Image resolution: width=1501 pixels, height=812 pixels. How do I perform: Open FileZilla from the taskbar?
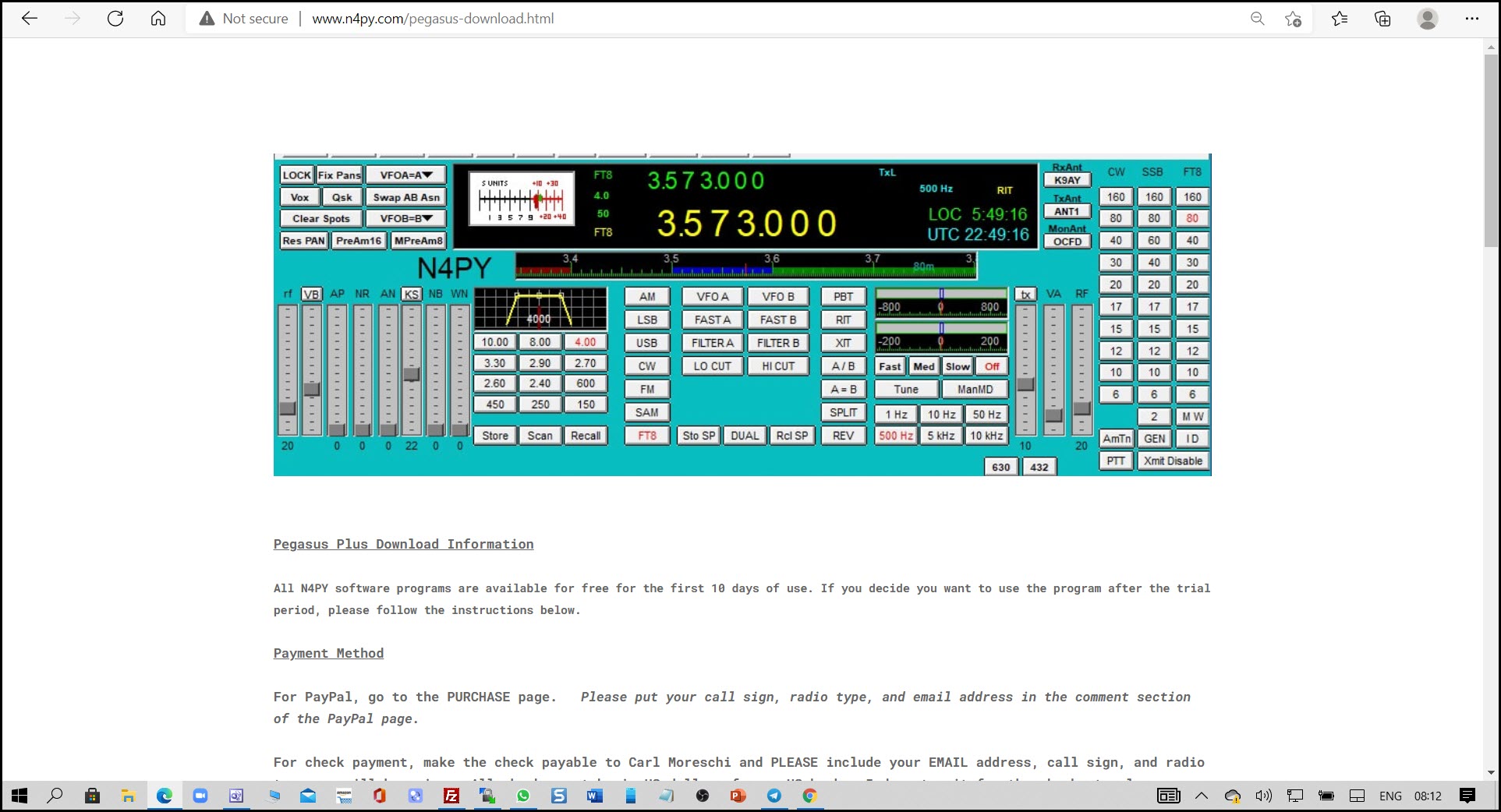451,796
